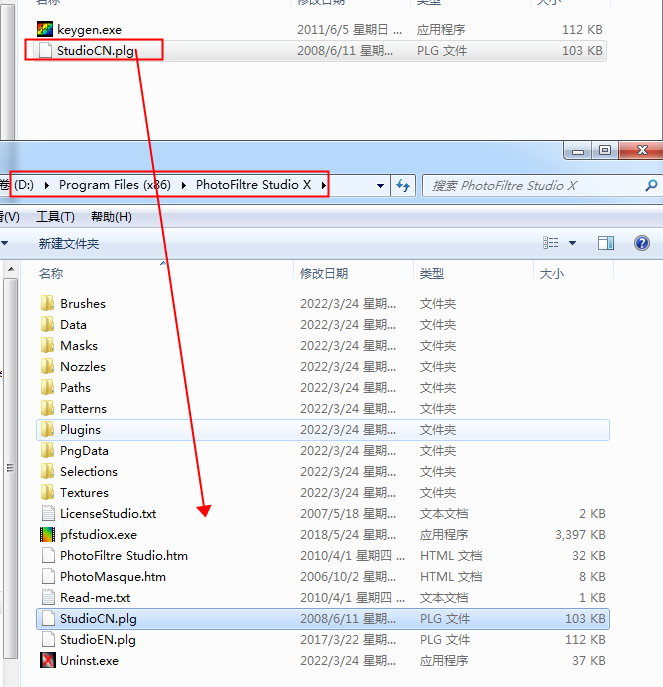Select keygen.exe icon in upper window

[44, 30]
